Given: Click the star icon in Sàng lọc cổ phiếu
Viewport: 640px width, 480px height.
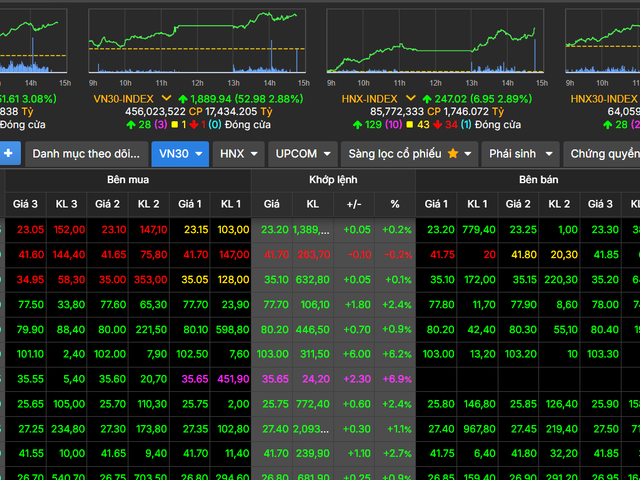Looking at the screenshot, I should (453, 154).
